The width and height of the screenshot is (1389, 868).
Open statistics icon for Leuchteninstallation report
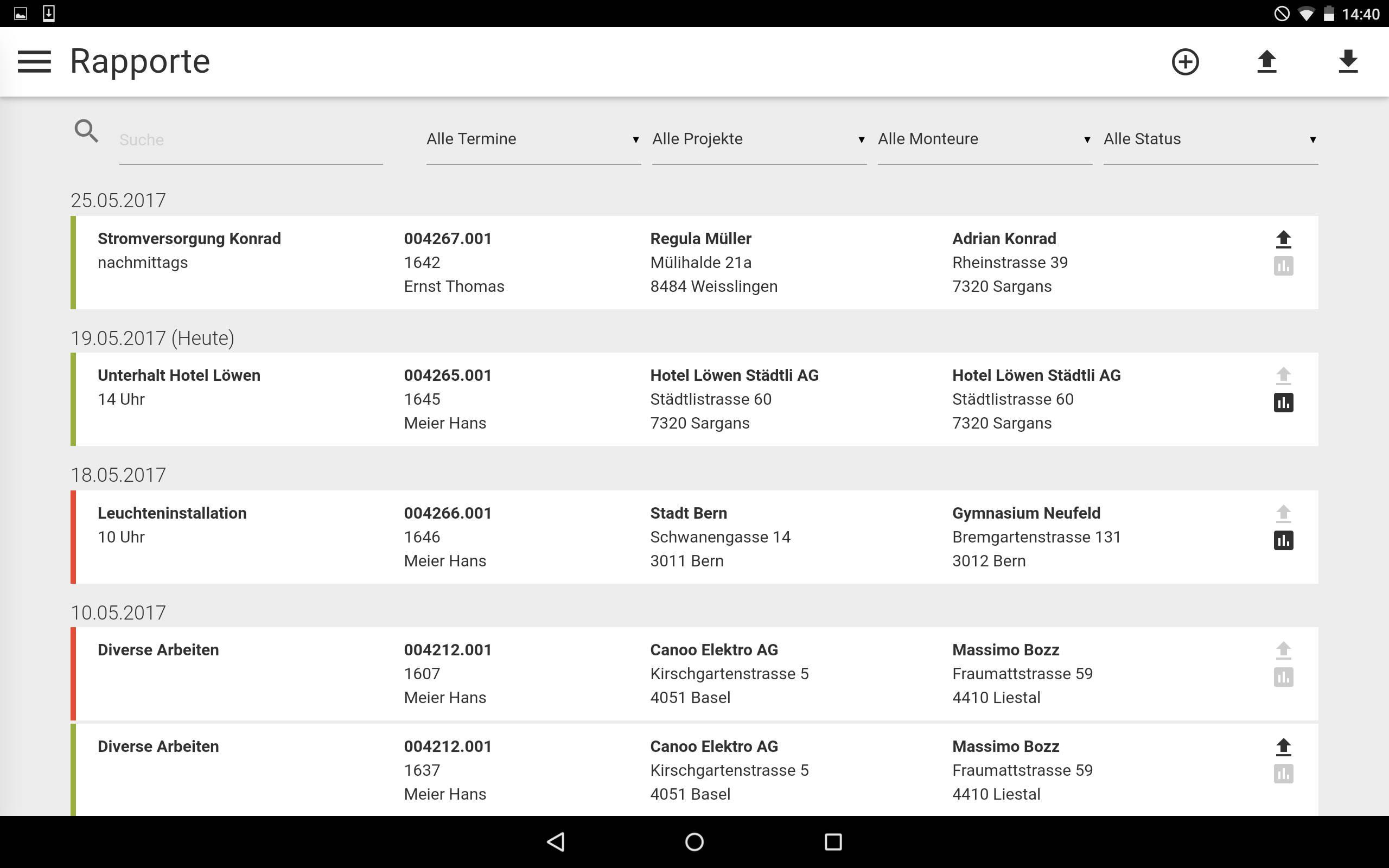pyautogui.click(x=1283, y=540)
